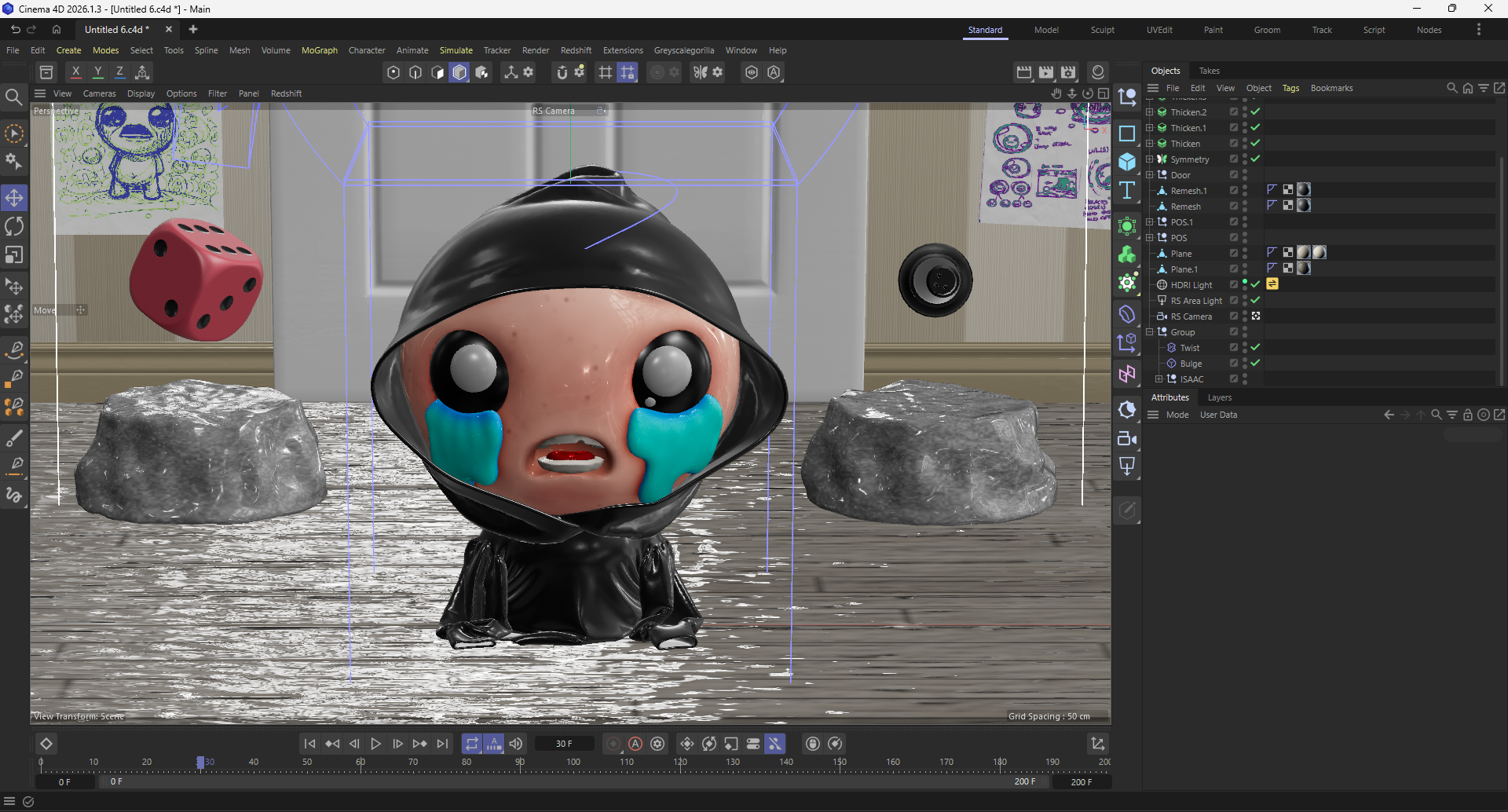1508x812 pixels.
Task: Expand the Thicken.2 object
Action: coord(1150,112)
